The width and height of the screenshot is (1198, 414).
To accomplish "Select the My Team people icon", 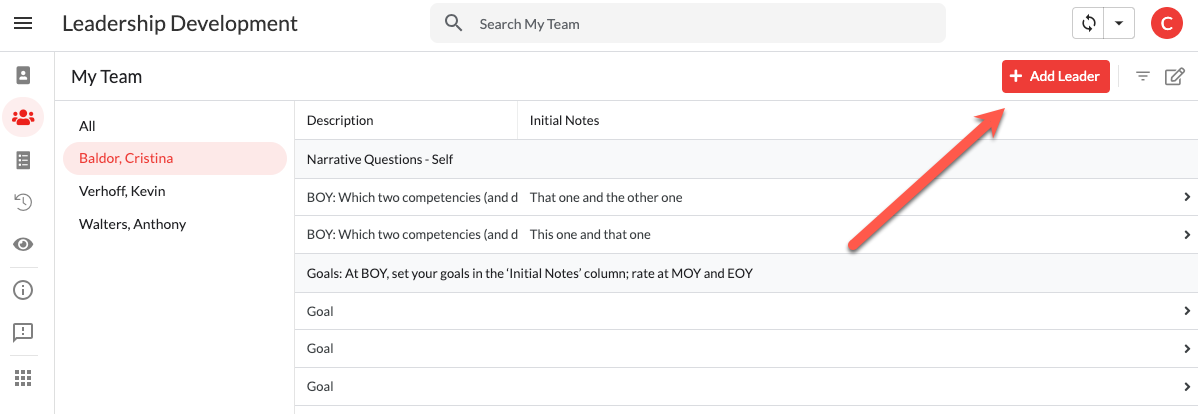I will click(23, 117).
